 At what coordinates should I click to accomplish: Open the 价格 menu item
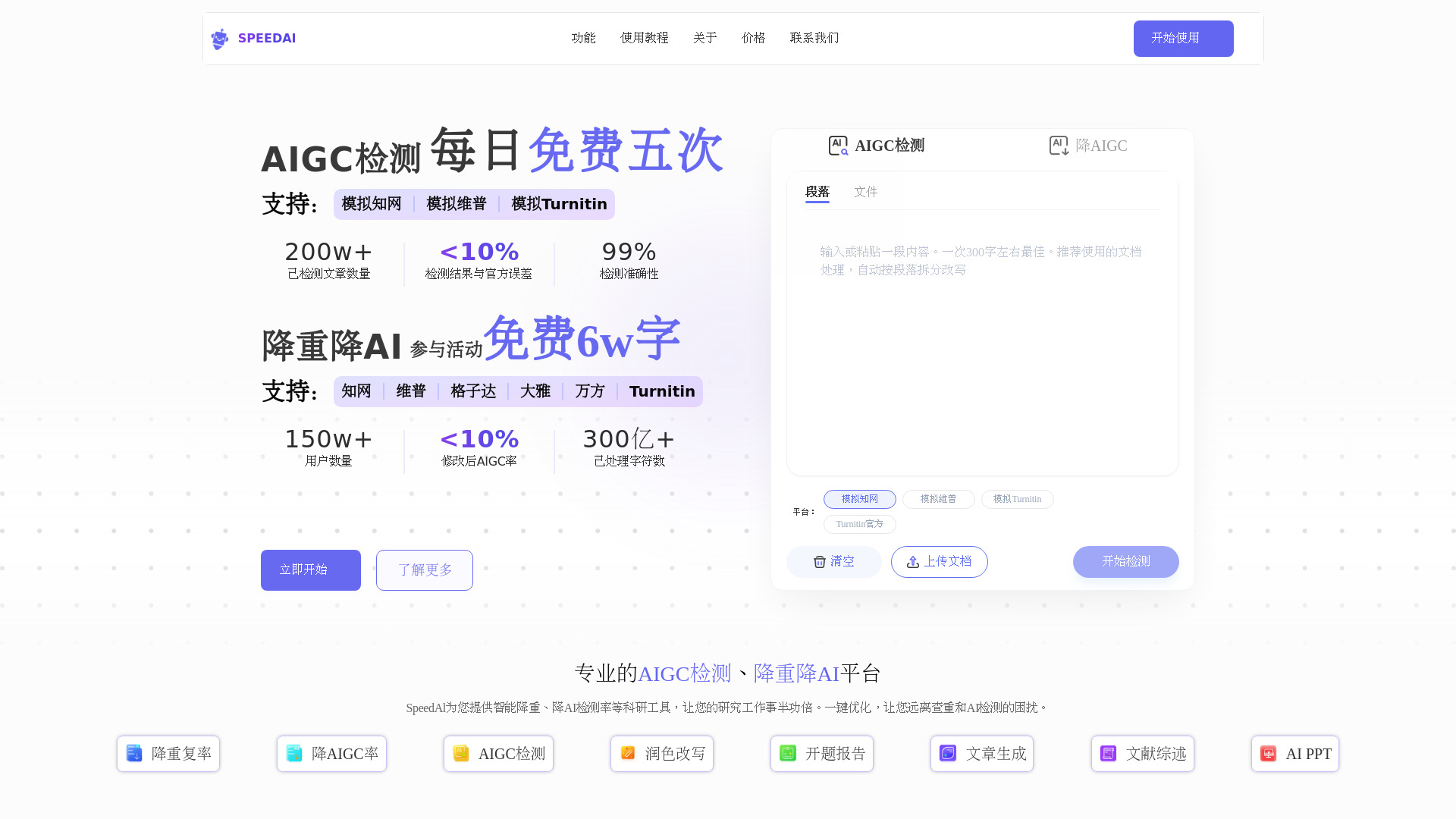click(x=754, y=38)
